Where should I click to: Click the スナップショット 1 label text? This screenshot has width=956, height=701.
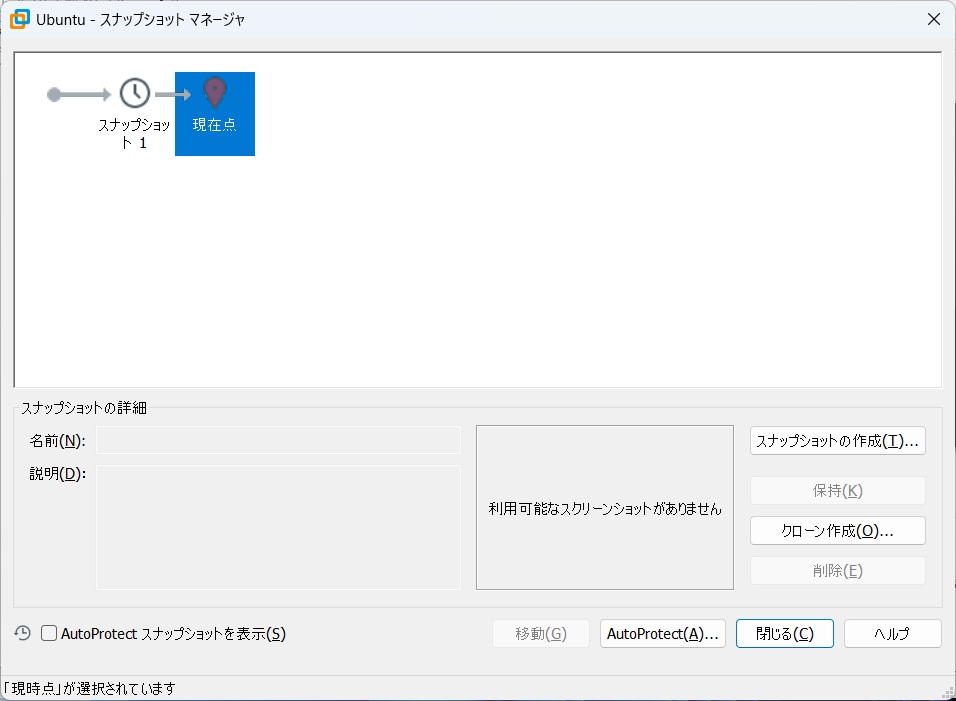coord(134,133)
